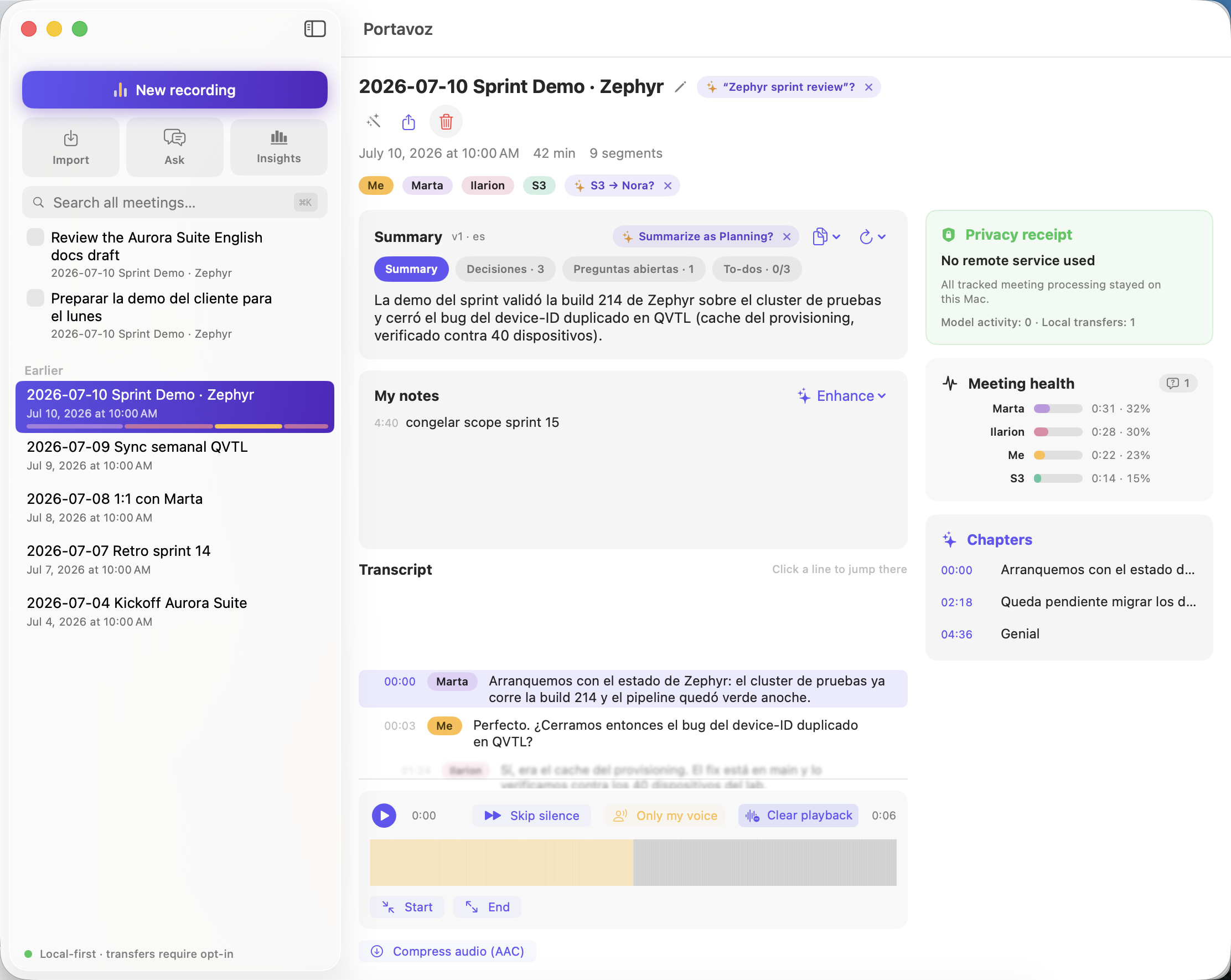The height and width of the screenshot is (980, 1231).
Task: Compress audio (AAC)
Action: tap(447, 951)
